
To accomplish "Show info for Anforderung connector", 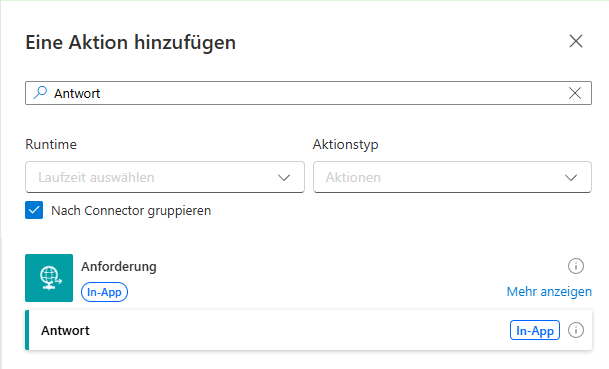I will click(576, 266).
